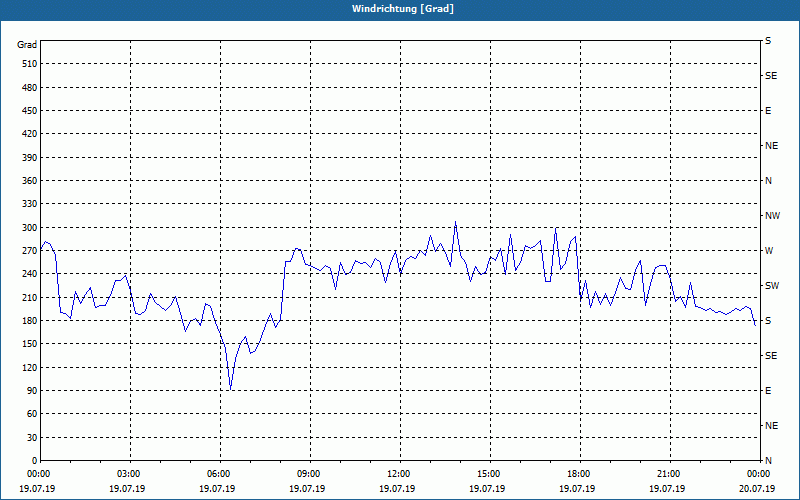
Task: Click the SW compass label on the right axis
Action: point(772,286)
